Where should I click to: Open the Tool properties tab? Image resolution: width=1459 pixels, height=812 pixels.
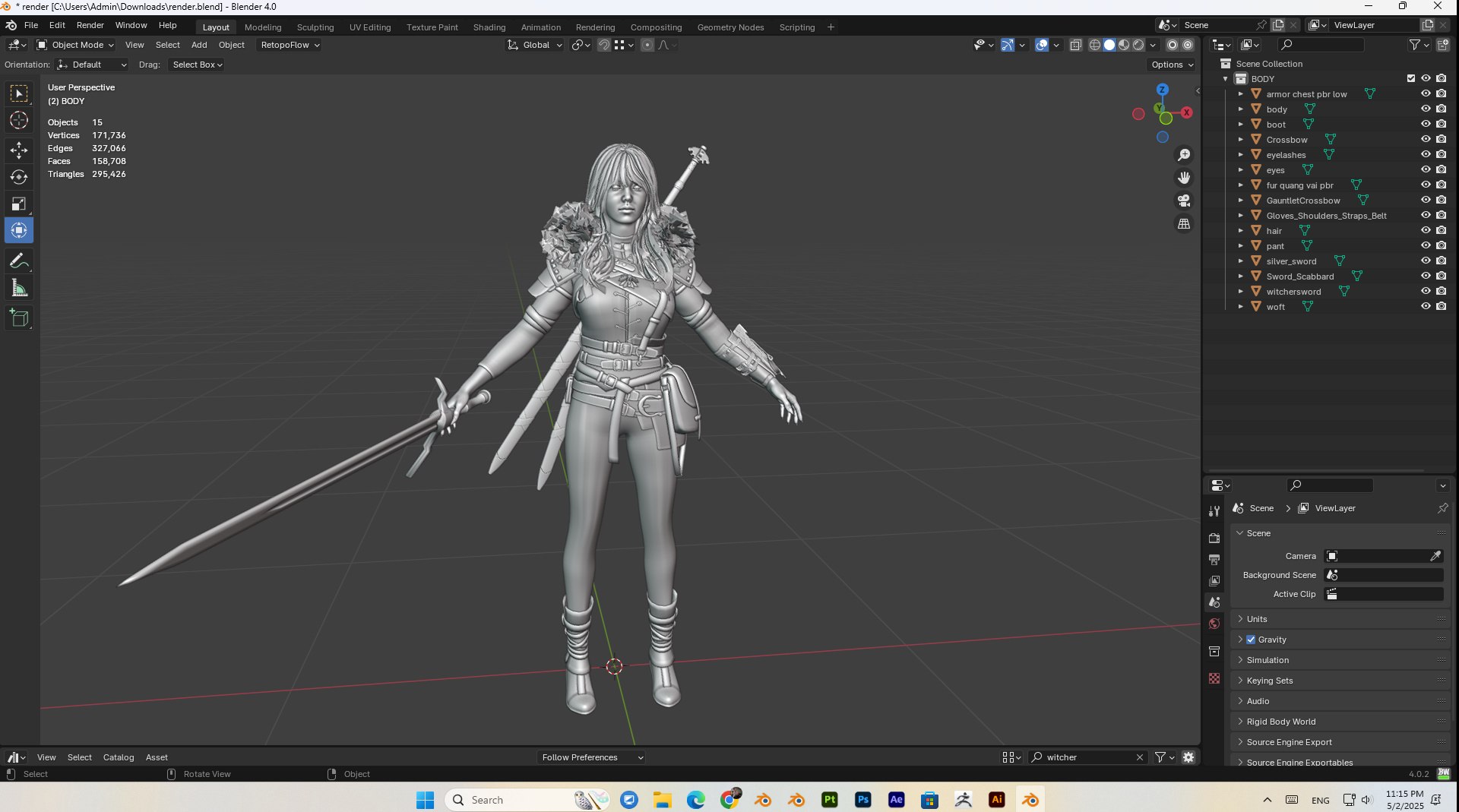click(1214, 511)
